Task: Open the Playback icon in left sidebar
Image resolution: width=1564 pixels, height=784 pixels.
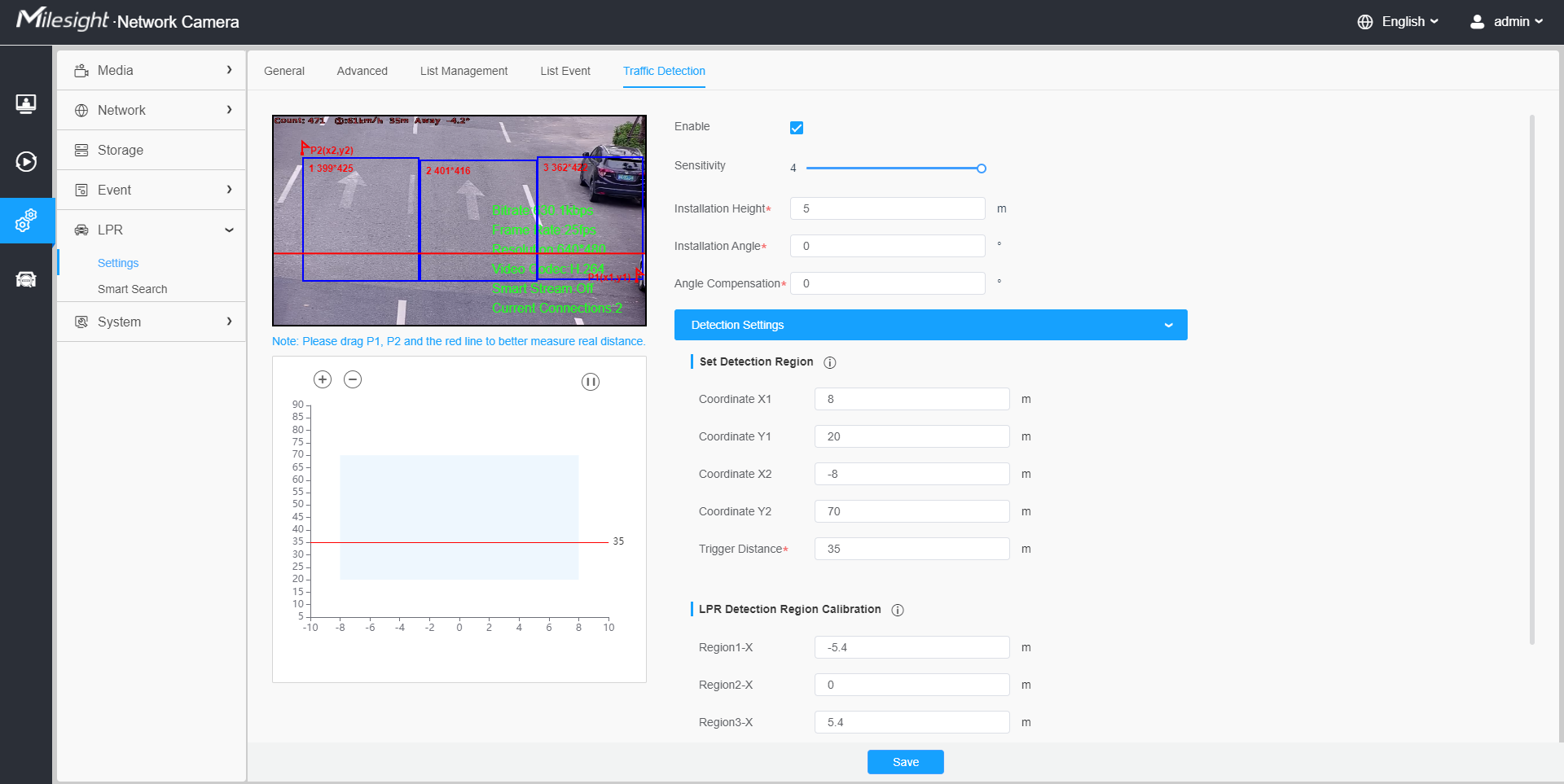Action: click(x=26, y=162)
